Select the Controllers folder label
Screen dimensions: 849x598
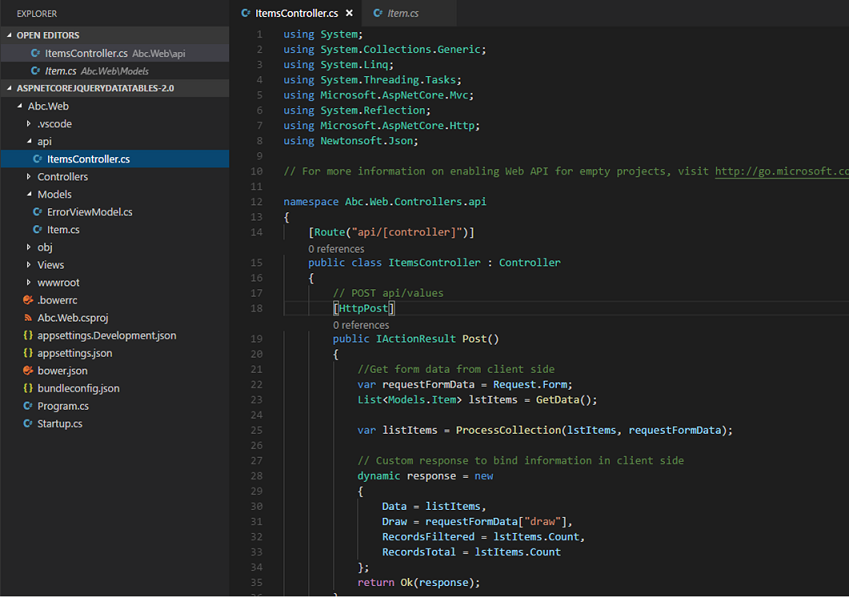pyautogui.click(x=62, y=177)
